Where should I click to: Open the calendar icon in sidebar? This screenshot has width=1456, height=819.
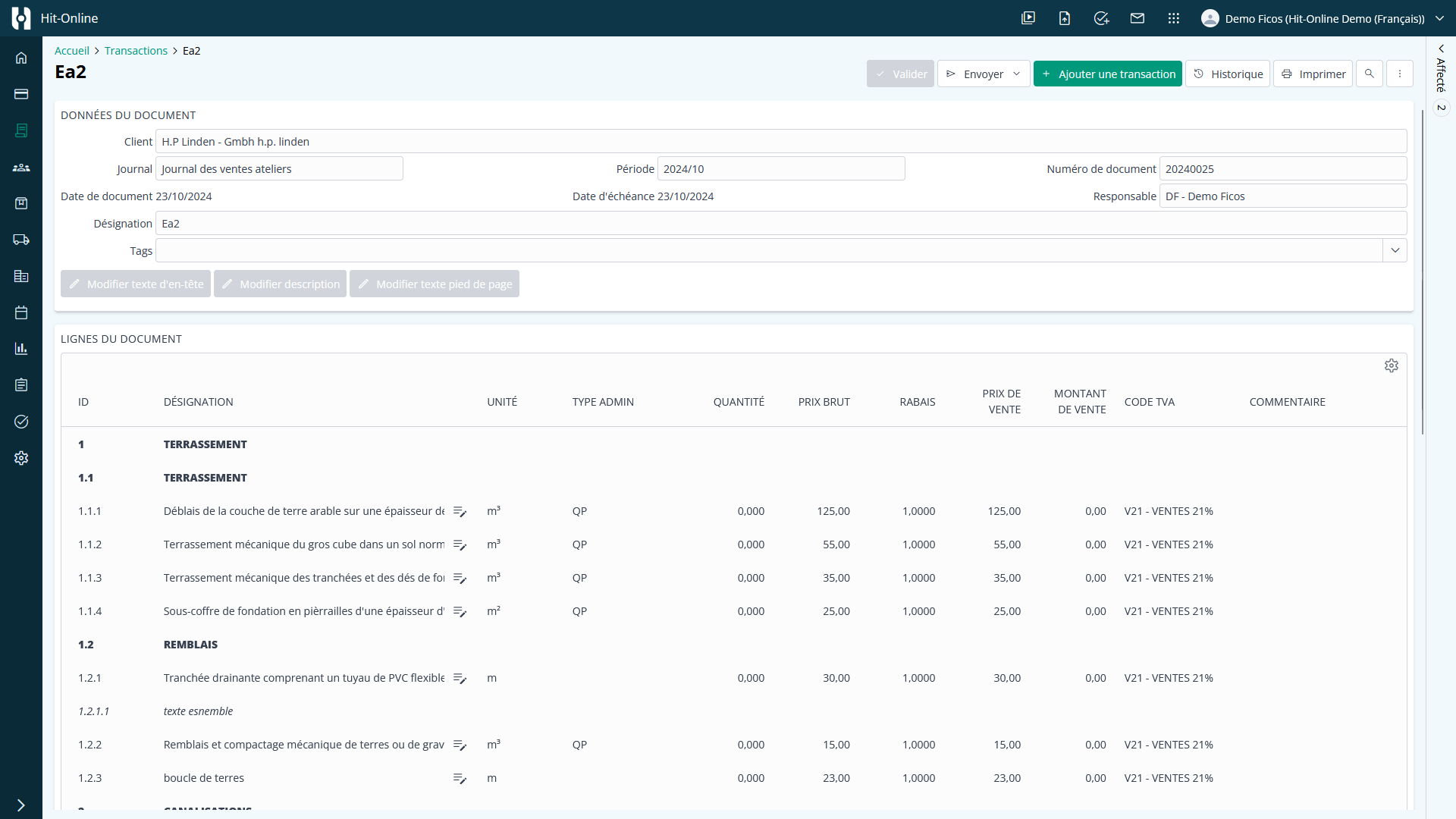[x=21, y=312]
